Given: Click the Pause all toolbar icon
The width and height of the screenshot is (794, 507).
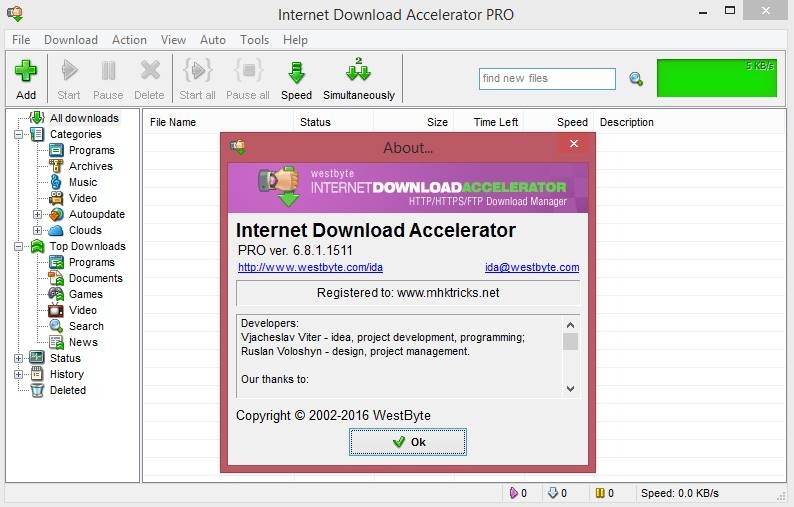Looking at the screenshot, I should pyautogui.click(x=248, y=71).
